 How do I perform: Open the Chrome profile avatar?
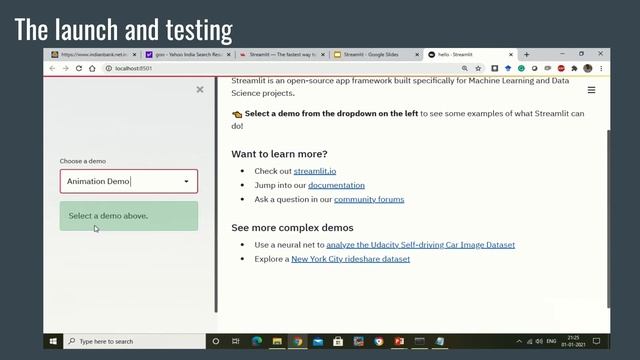point(588,69)
